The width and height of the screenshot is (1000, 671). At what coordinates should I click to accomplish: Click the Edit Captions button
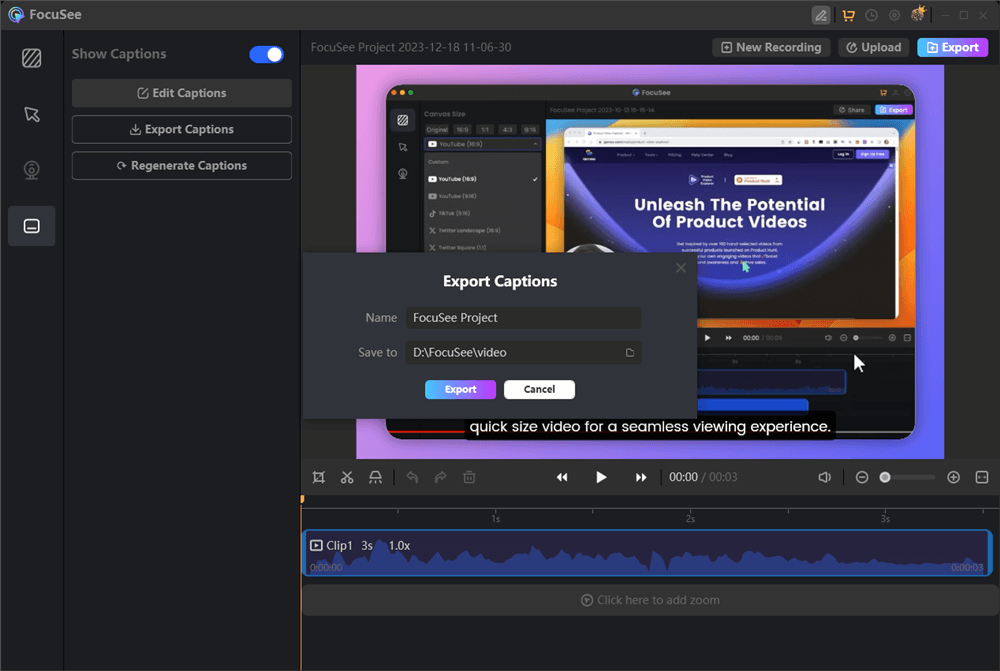182,93
